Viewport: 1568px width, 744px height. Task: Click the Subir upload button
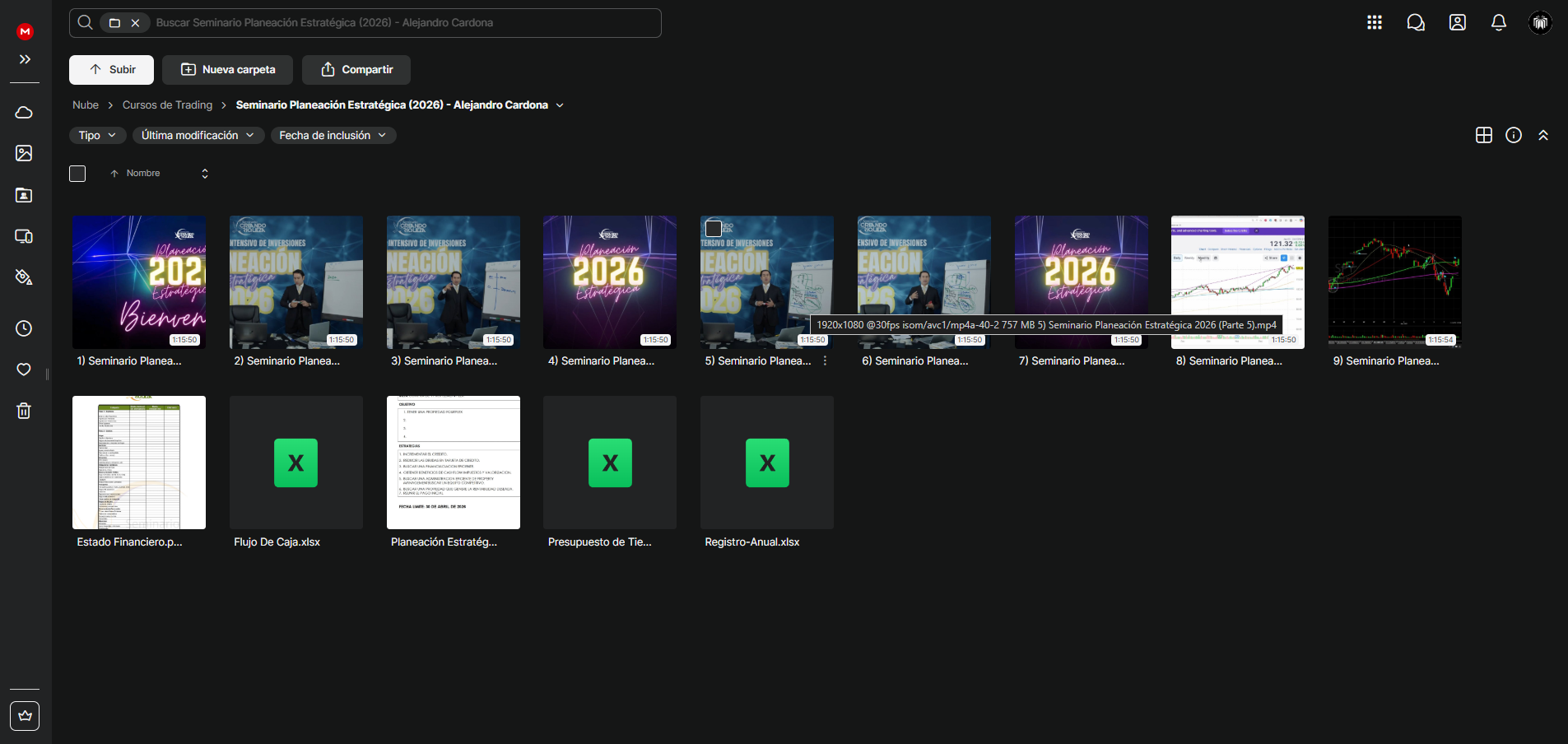coord(111,70)
